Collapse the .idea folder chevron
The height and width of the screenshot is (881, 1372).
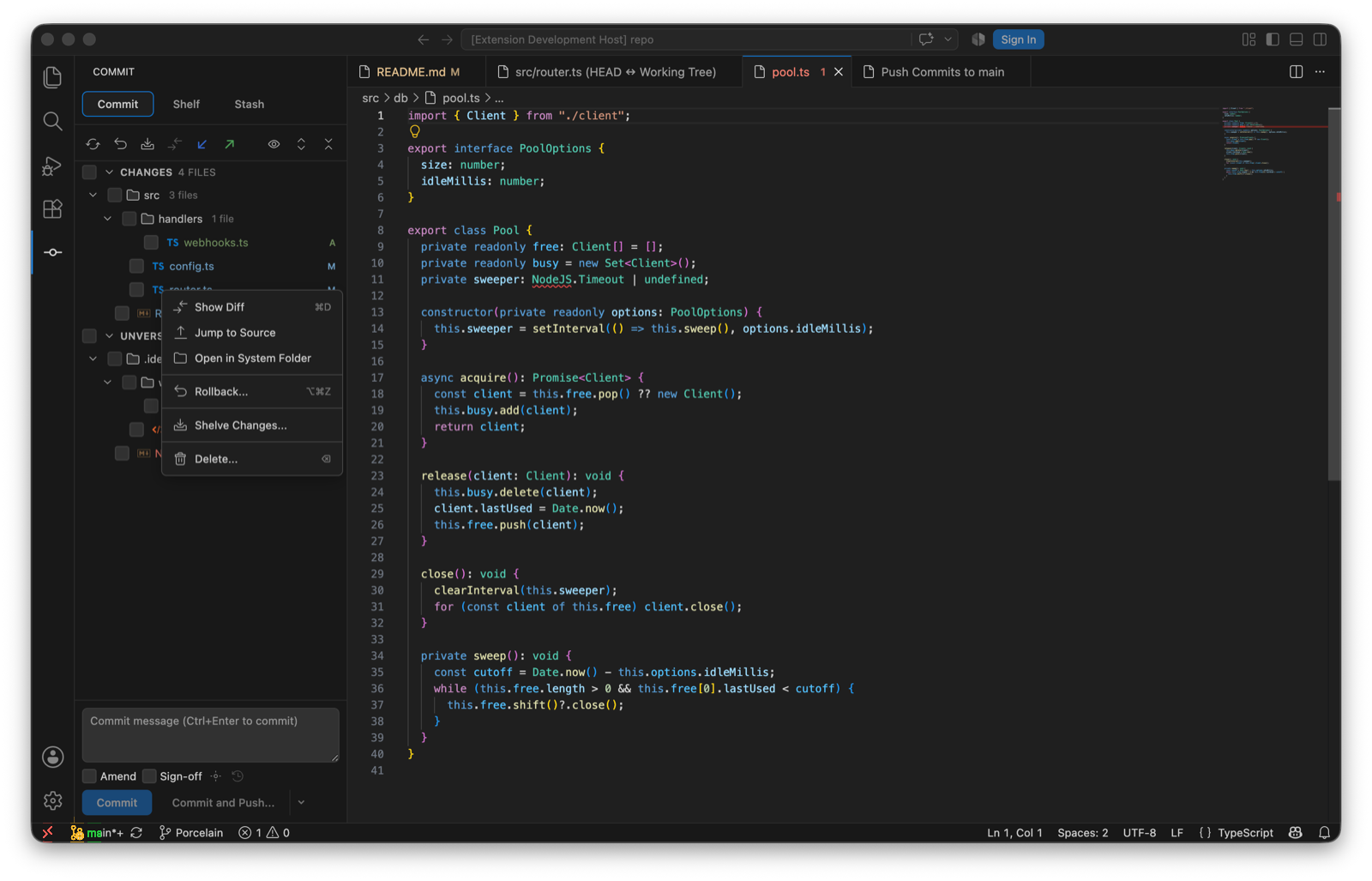93,359
